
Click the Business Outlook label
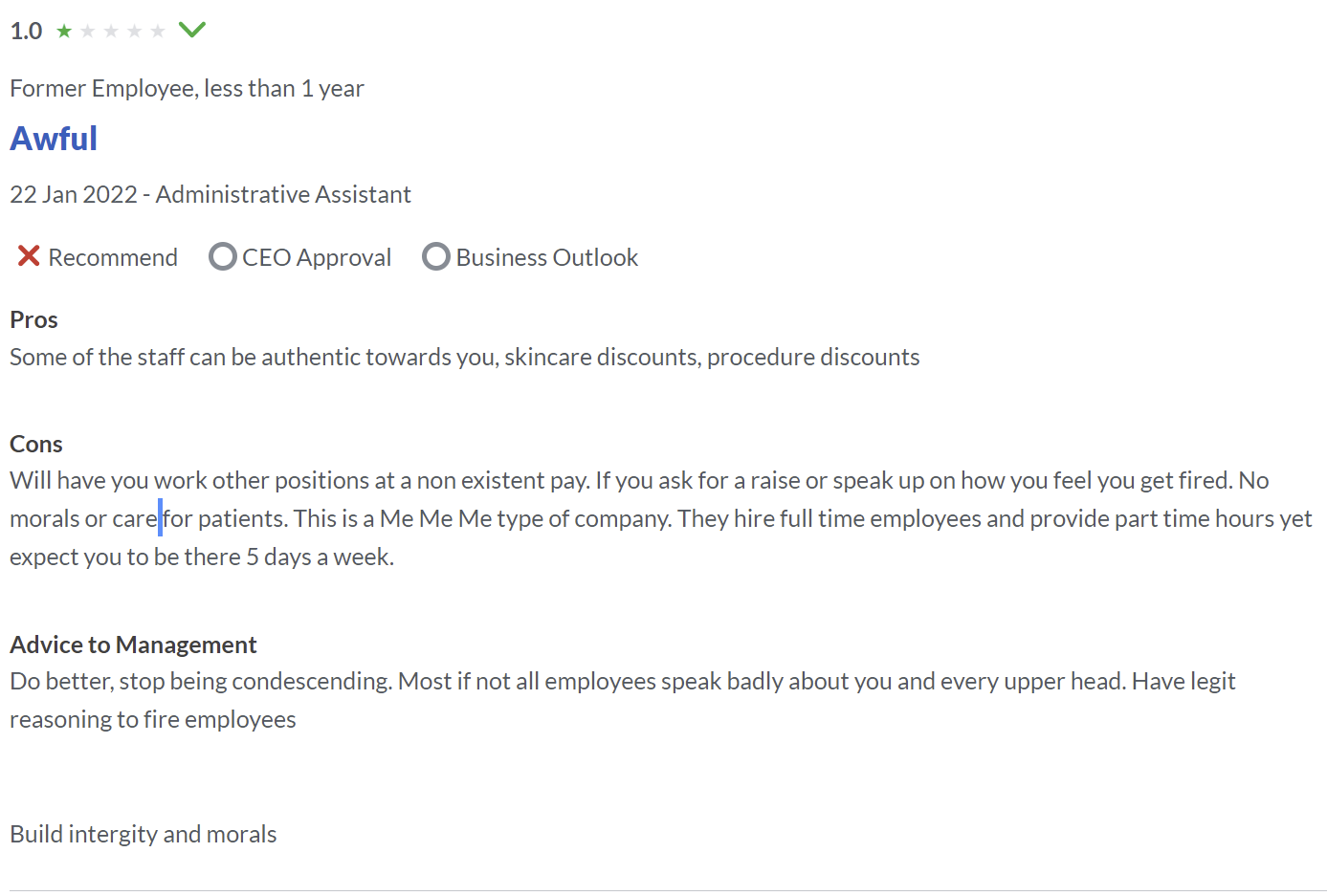click(x=547, y=257)
